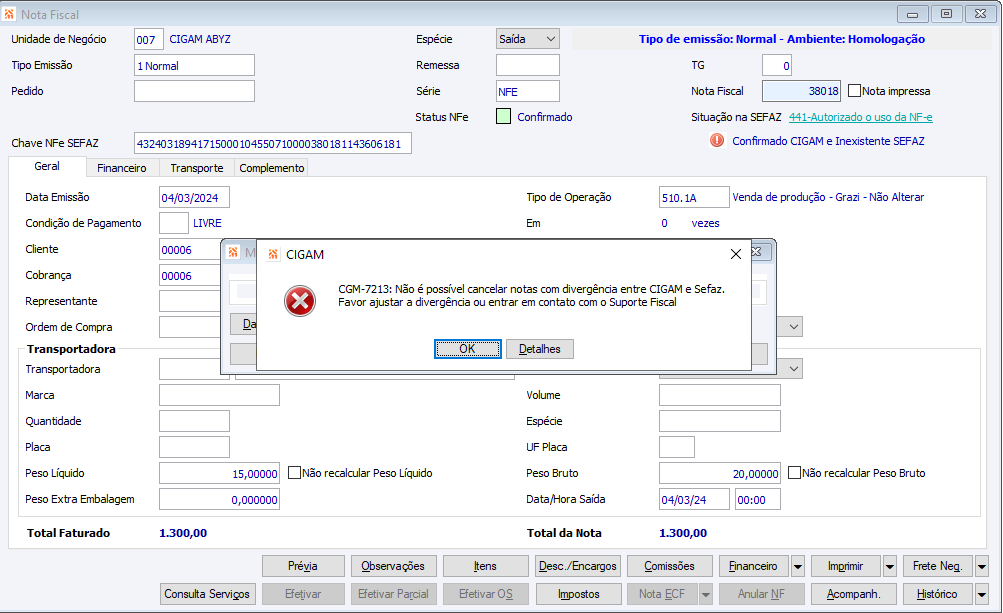Click the Prévia button
1003x613 pixels.
coord(303,566)
